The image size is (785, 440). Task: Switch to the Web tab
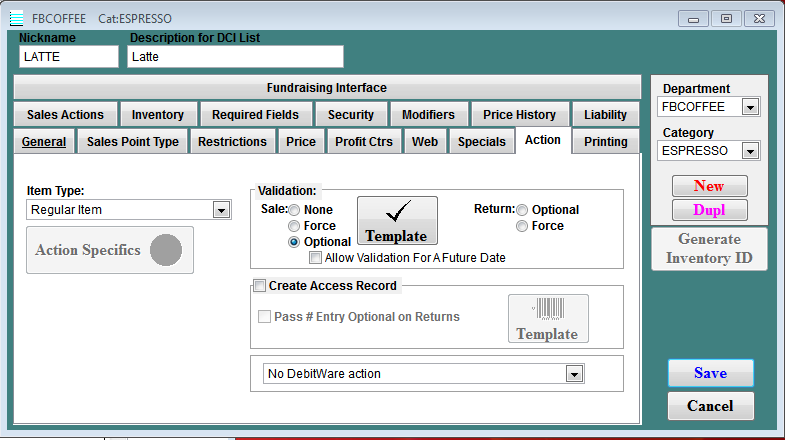click(x=425, y=142)
